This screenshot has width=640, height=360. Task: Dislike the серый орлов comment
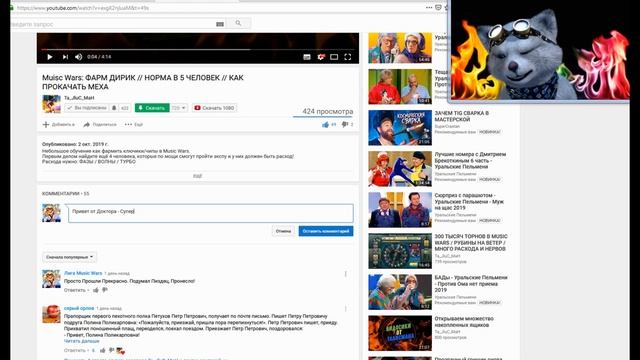[x=111, y=350]
